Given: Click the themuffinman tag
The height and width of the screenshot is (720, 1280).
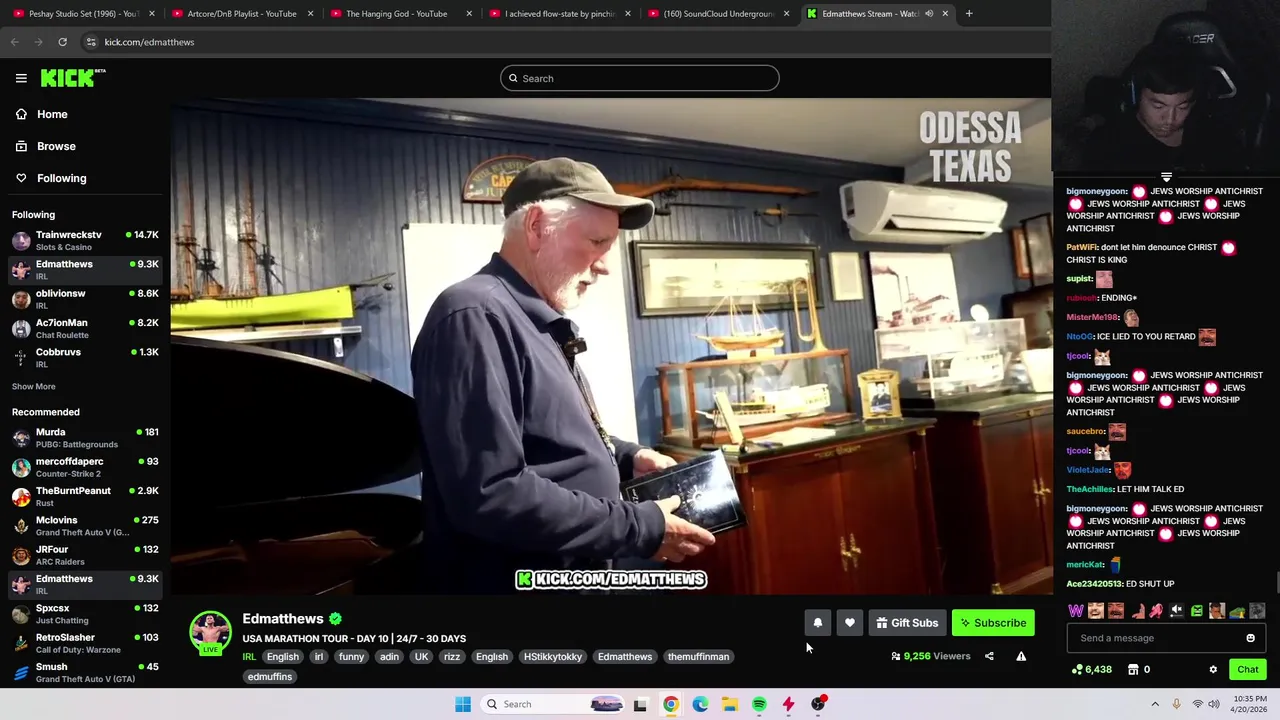Looking at the screenshot, I should (698, 657).
